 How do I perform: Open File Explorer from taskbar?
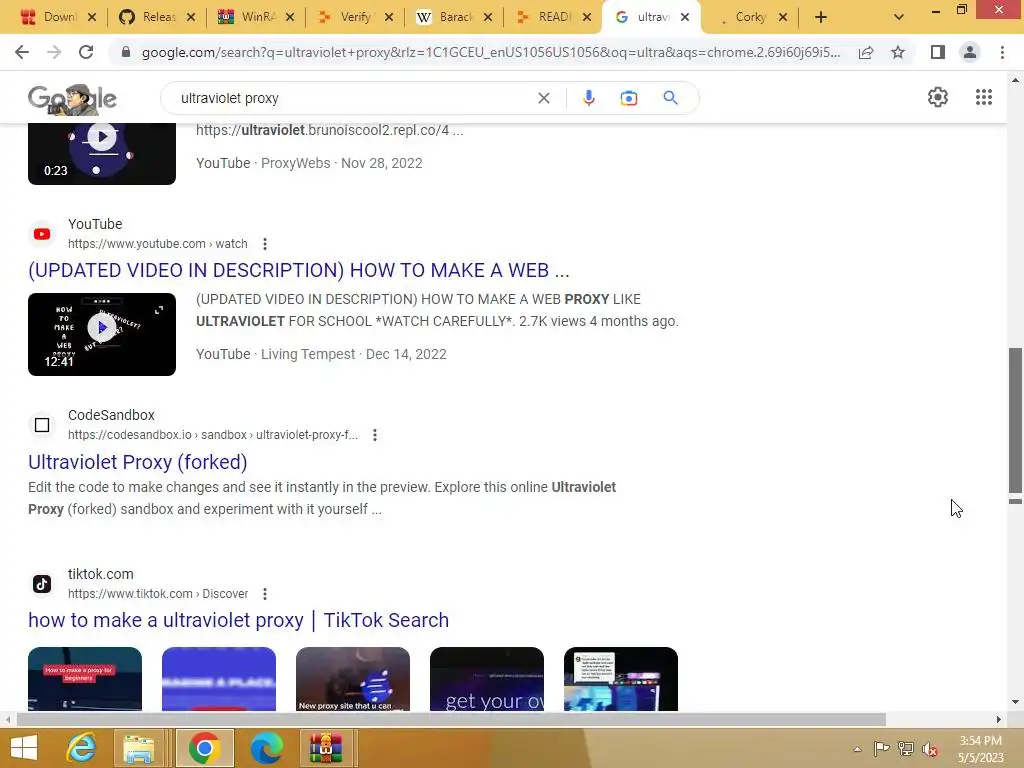pyautogui.click(x=139, y=748)
